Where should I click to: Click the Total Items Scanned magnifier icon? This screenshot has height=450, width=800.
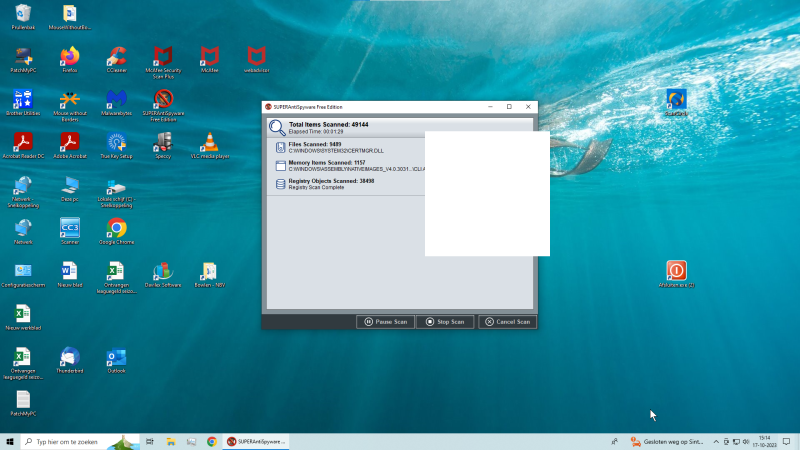(277, 127)
